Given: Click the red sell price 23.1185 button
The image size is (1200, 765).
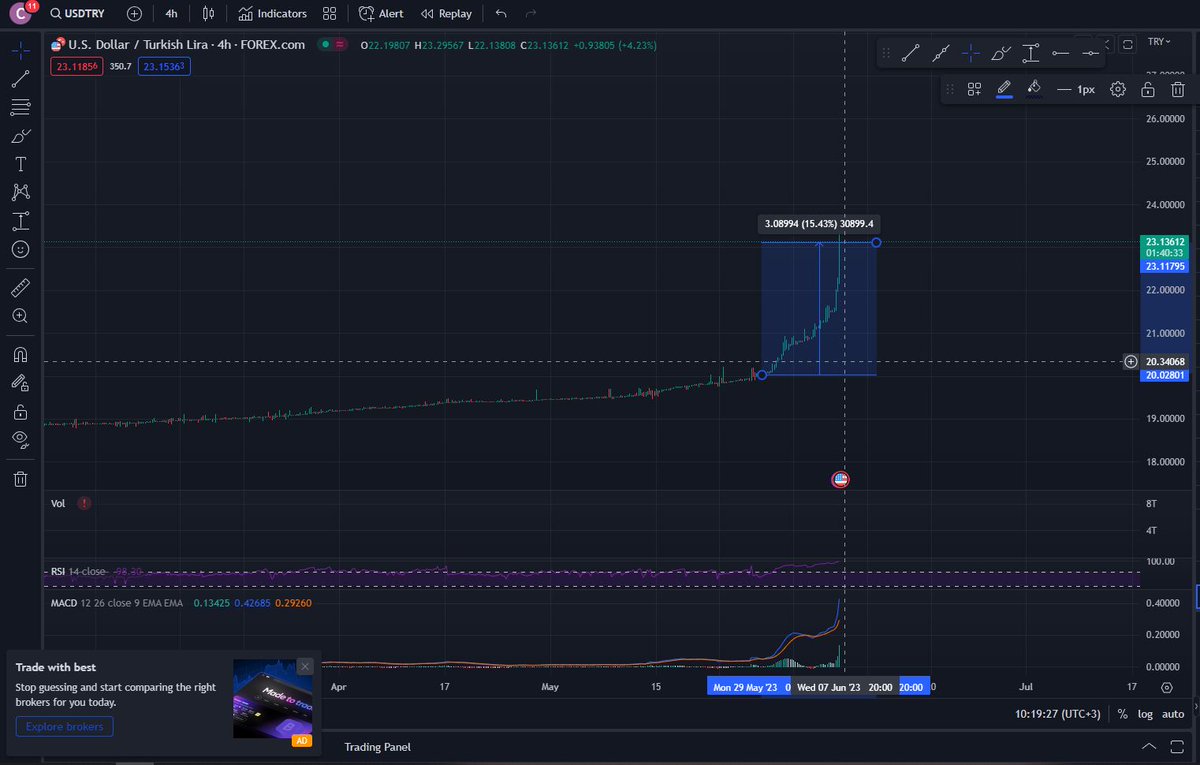Looking at the screenshot, I should tap(75, 65).
